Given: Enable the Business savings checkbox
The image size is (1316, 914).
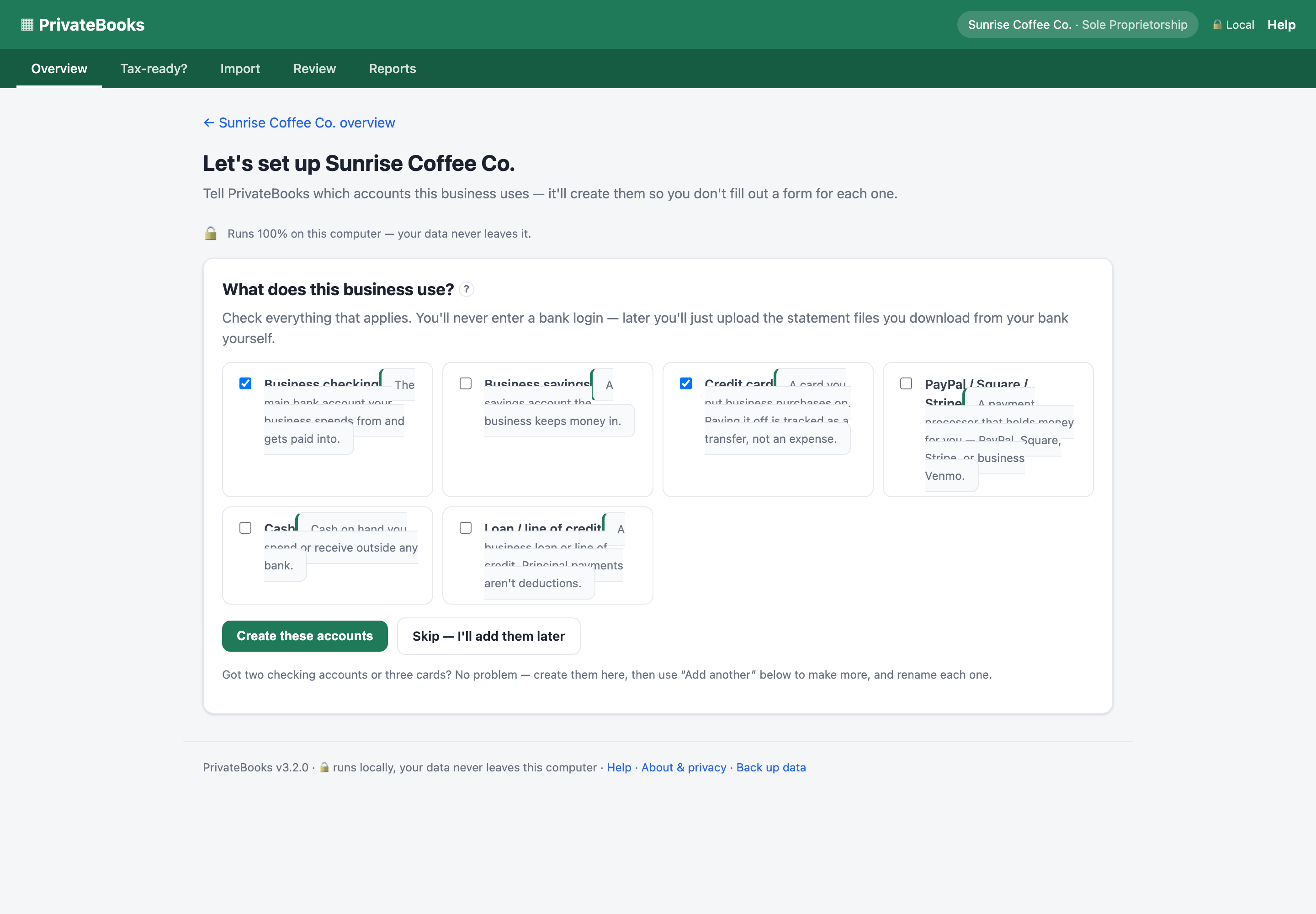Looking at the screenshot, I should point(466,384).
